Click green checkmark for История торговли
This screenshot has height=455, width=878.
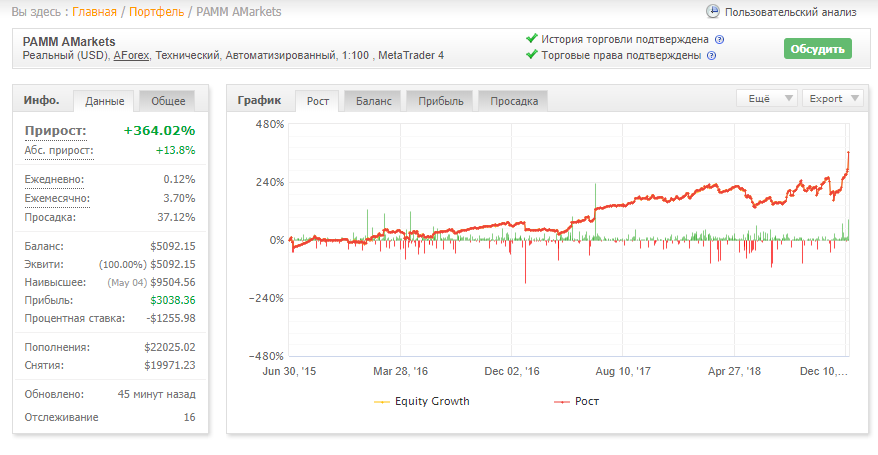point(531,39)
